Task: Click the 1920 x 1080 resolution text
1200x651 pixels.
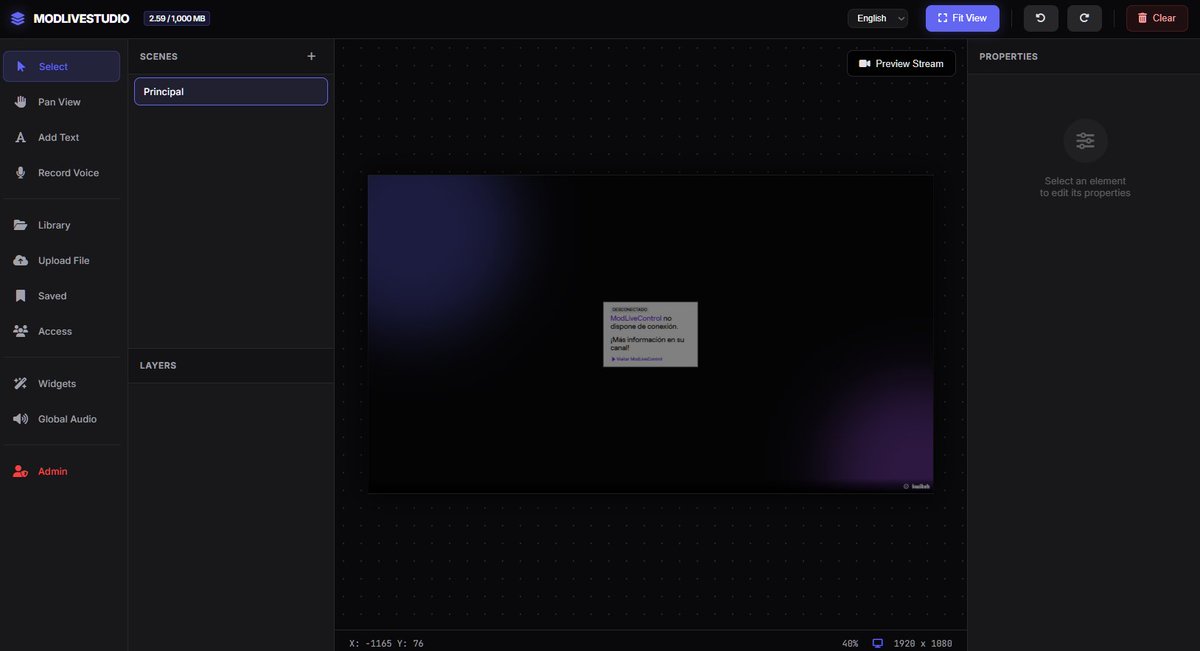Action: [x=922, y=643]
